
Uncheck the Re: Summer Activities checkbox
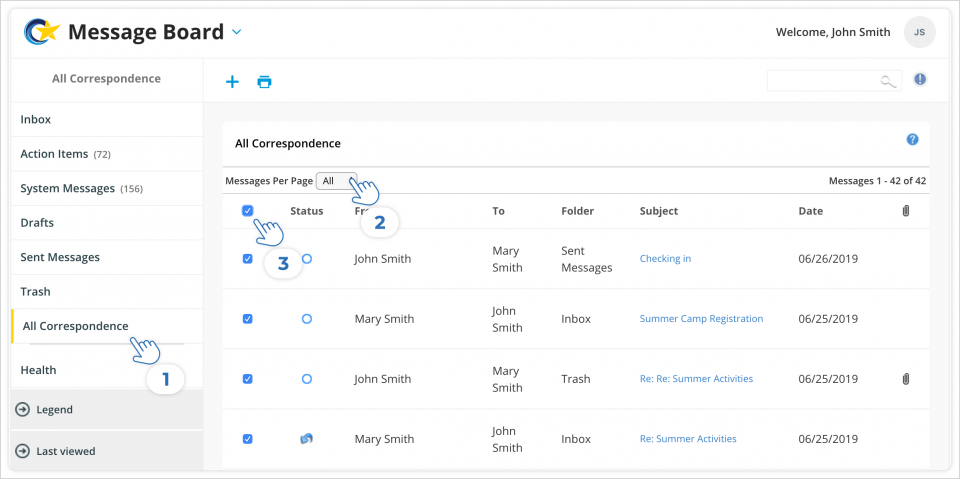[x=247, y=439]
